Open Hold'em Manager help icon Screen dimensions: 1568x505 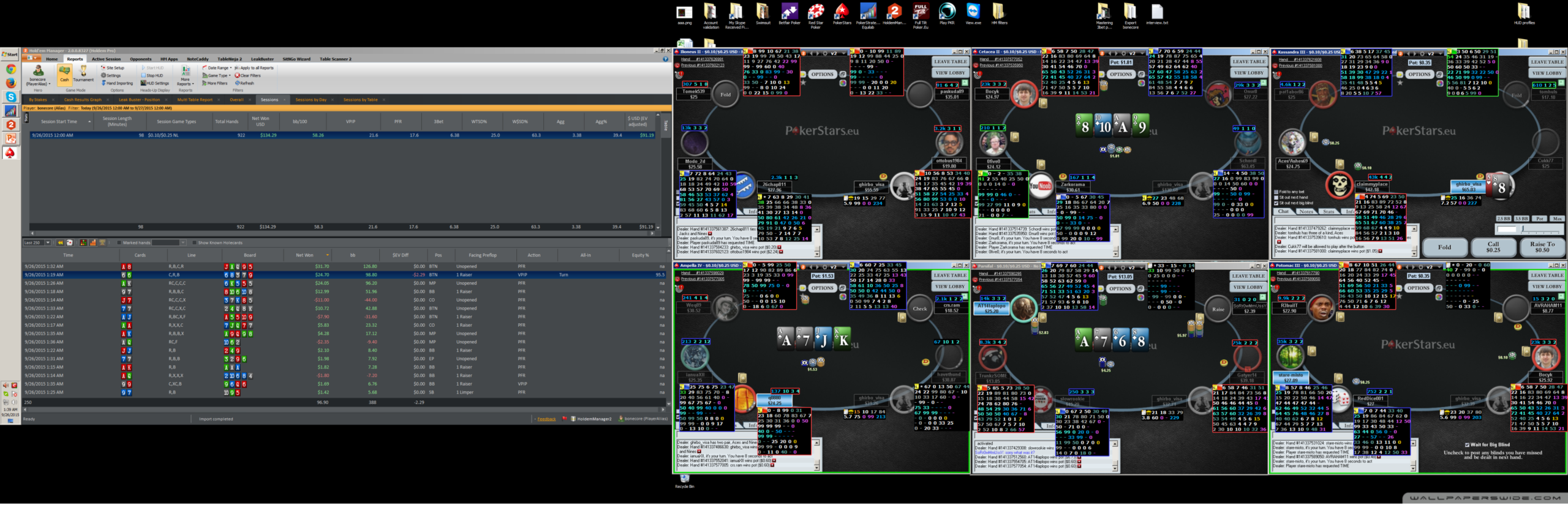[665, 59]
